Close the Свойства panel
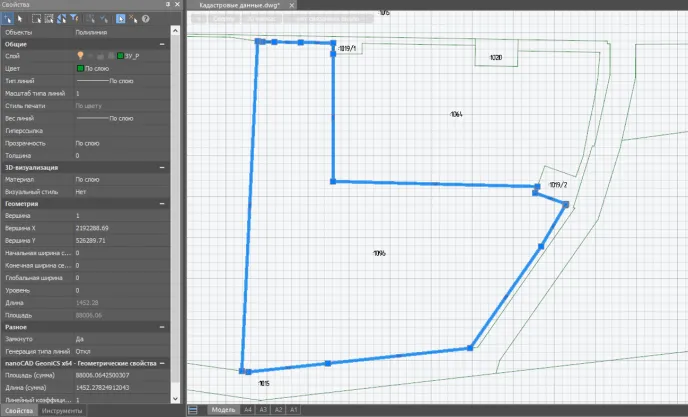Viewport: 688px width, 417px height. click(x=176, y=5)
